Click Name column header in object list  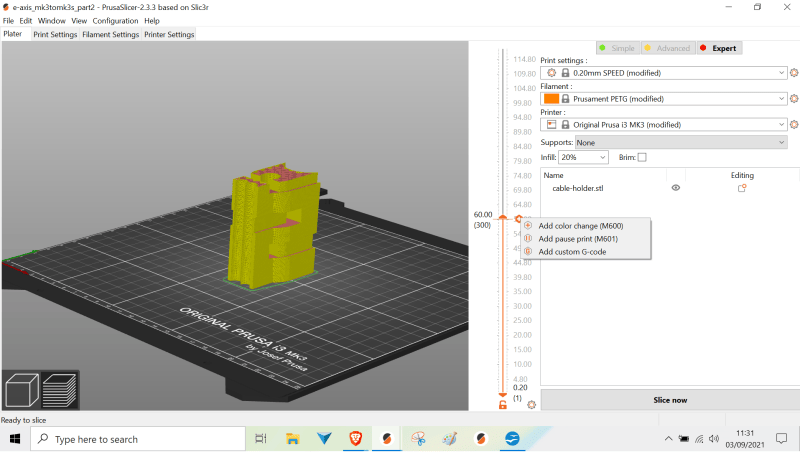[x=554, y=175]
